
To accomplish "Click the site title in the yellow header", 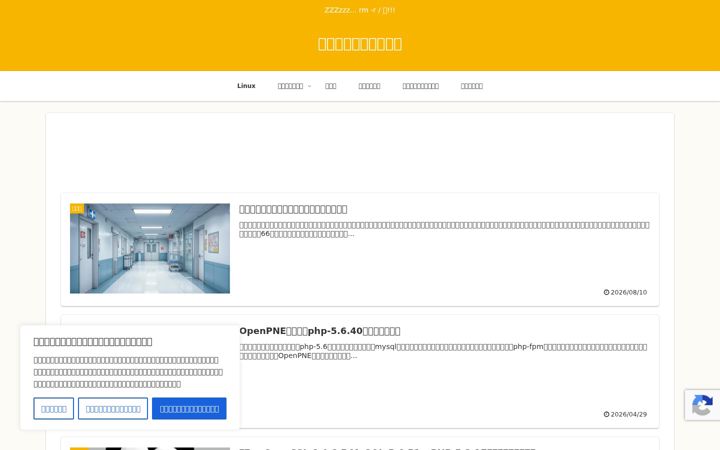I will tap(360, 44).
